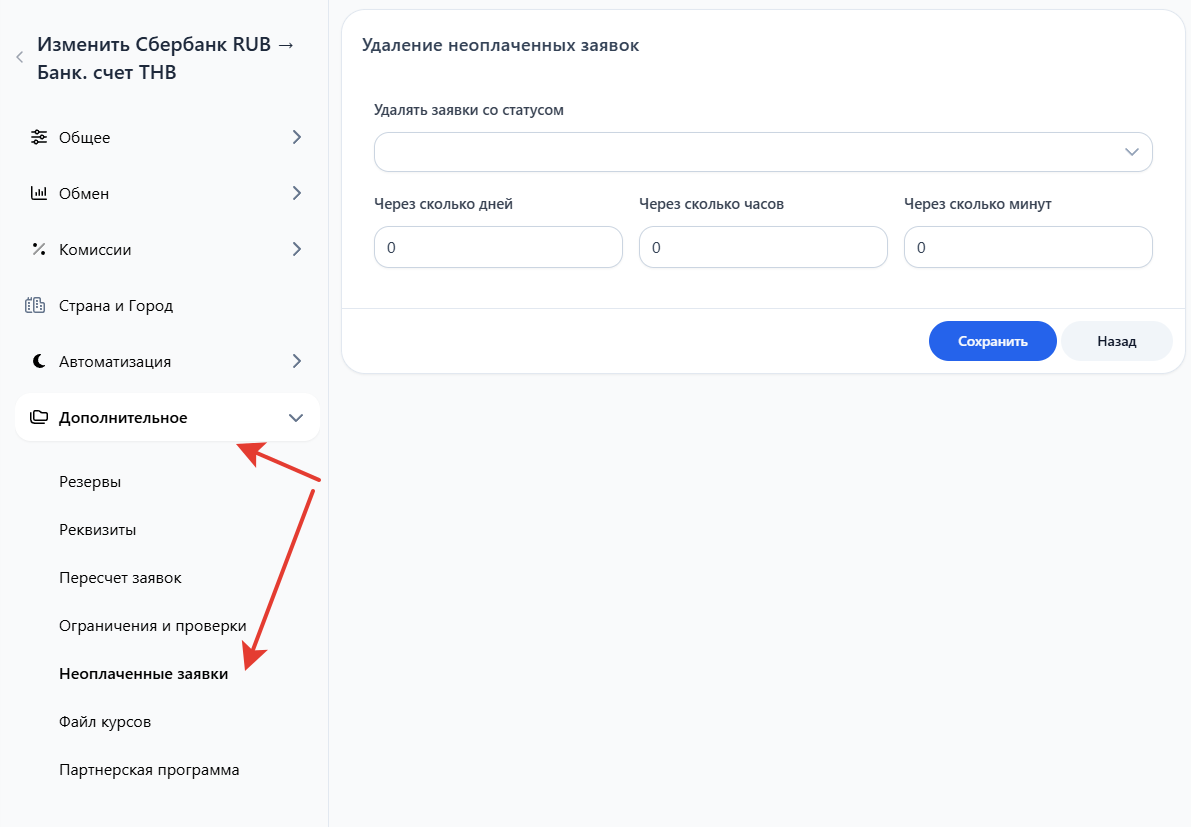Click the folder icon next to Дополнительное
This screenshot has width=1191, height=827.
point(39,417)
